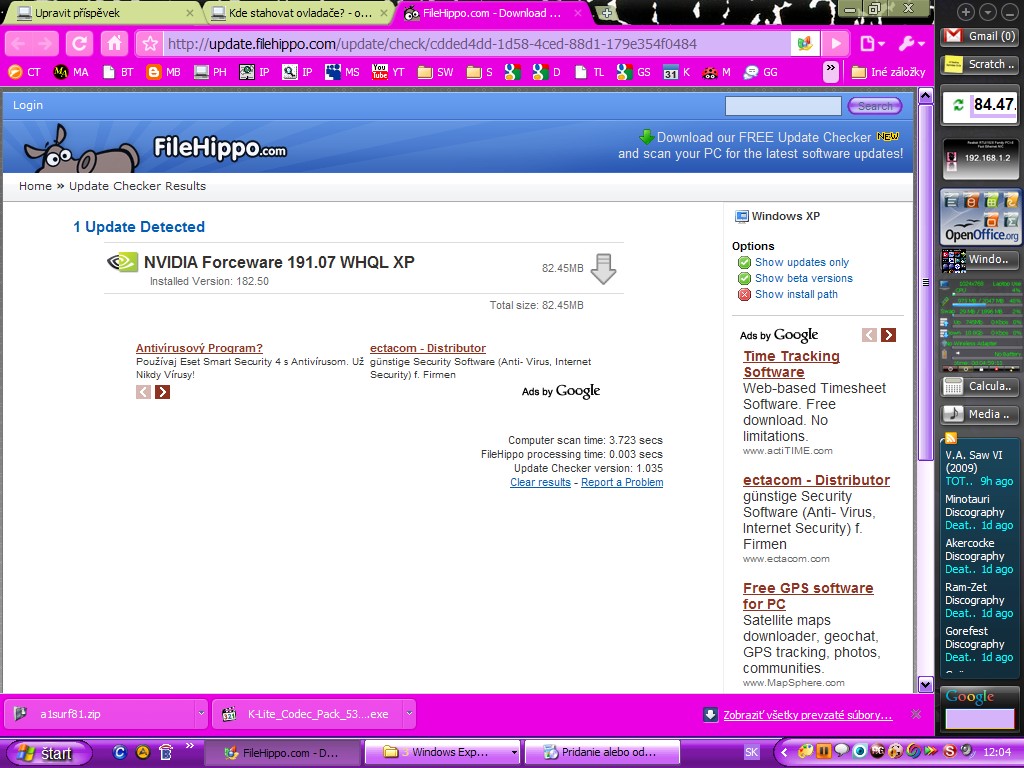This screenshot has width=1024, height=768.
Task: Click the page vertical scrollbar thumb
Action: [925, 281]
